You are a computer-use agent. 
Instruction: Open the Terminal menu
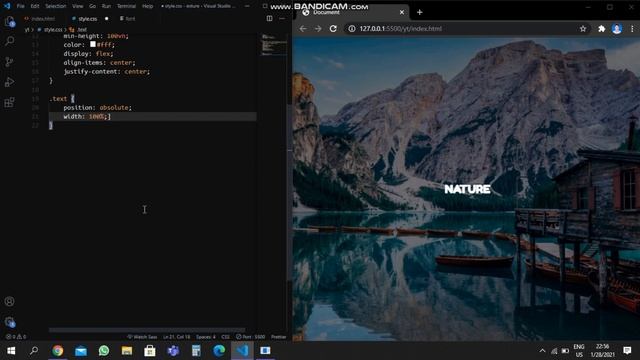point(126,6)
